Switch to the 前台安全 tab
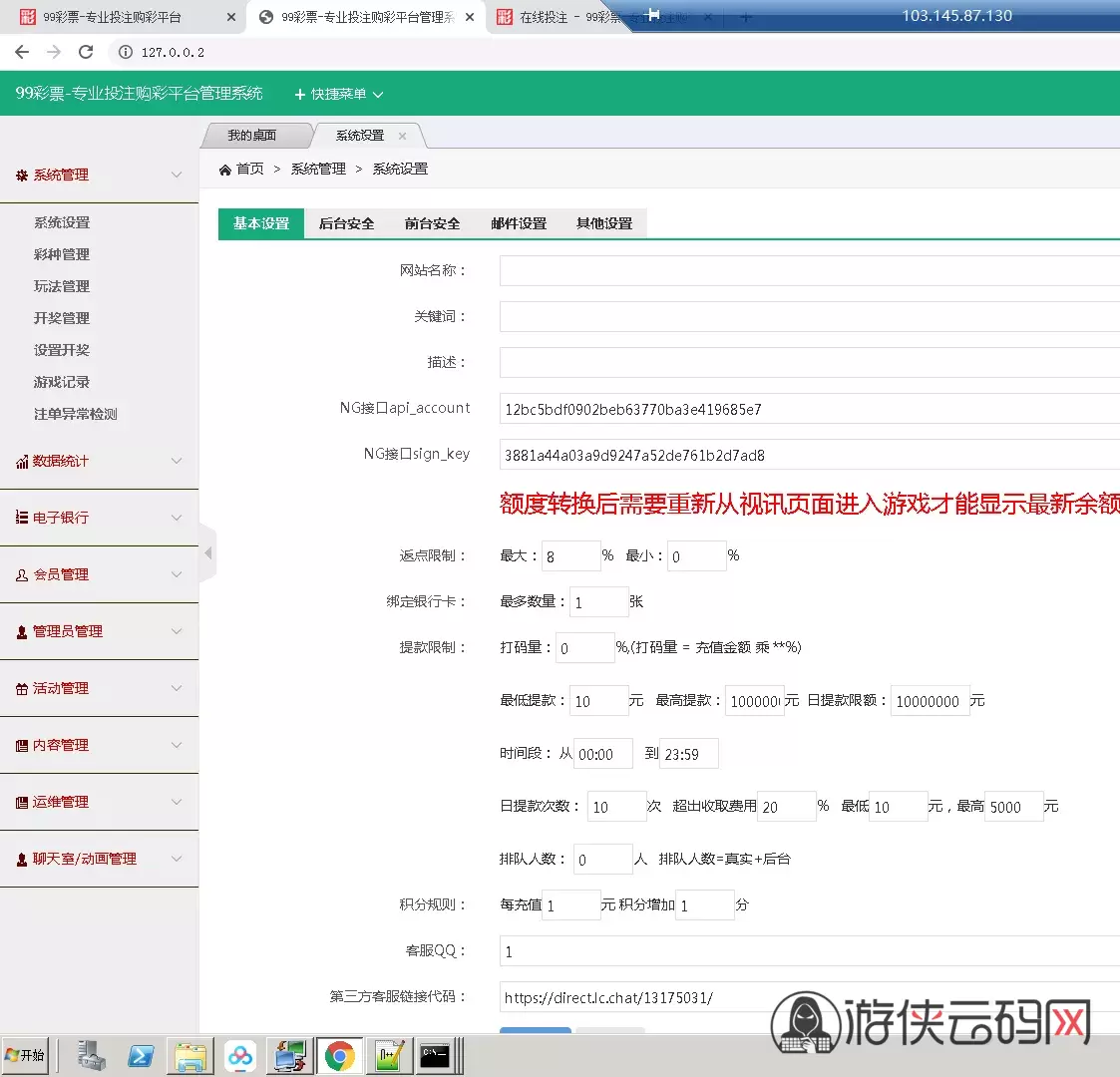 click(432, 223)
